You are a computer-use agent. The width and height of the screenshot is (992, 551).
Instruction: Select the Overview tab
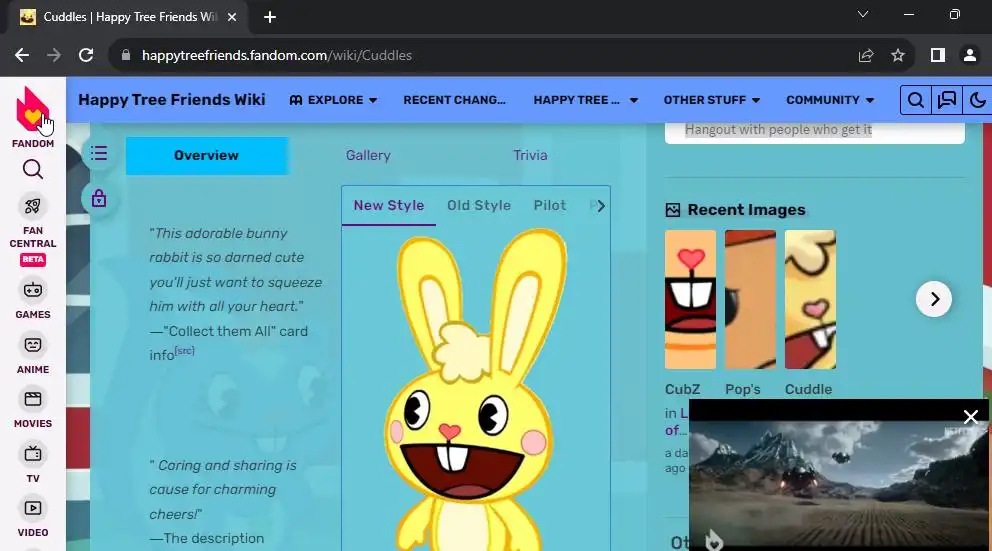coord(206,156)
